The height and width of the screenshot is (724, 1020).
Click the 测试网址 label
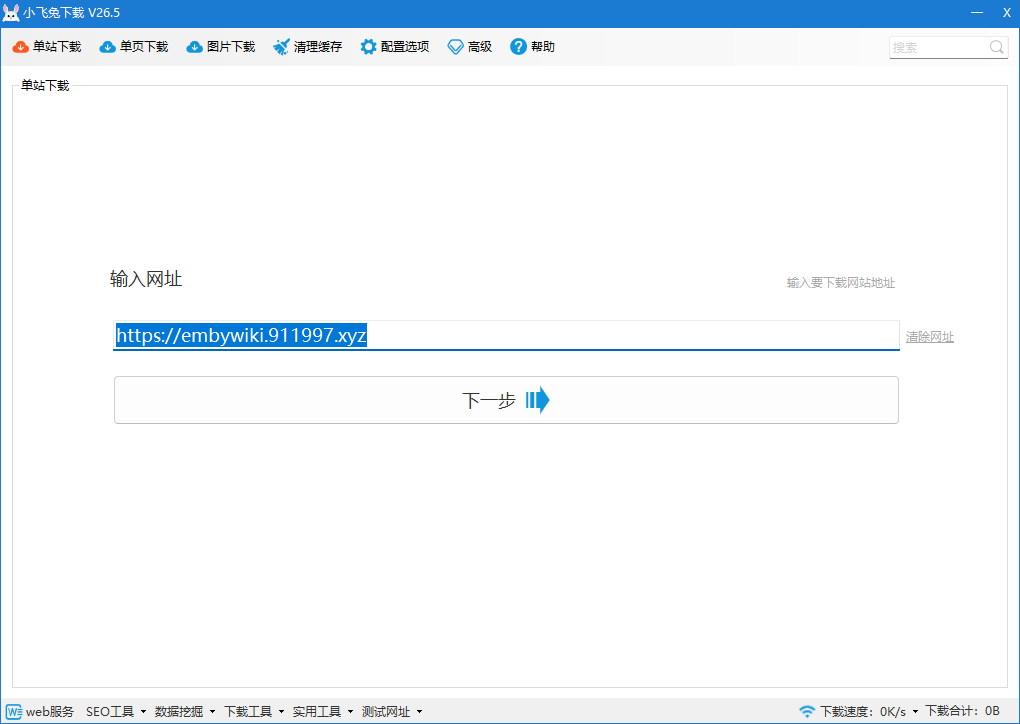pos(386,712)
